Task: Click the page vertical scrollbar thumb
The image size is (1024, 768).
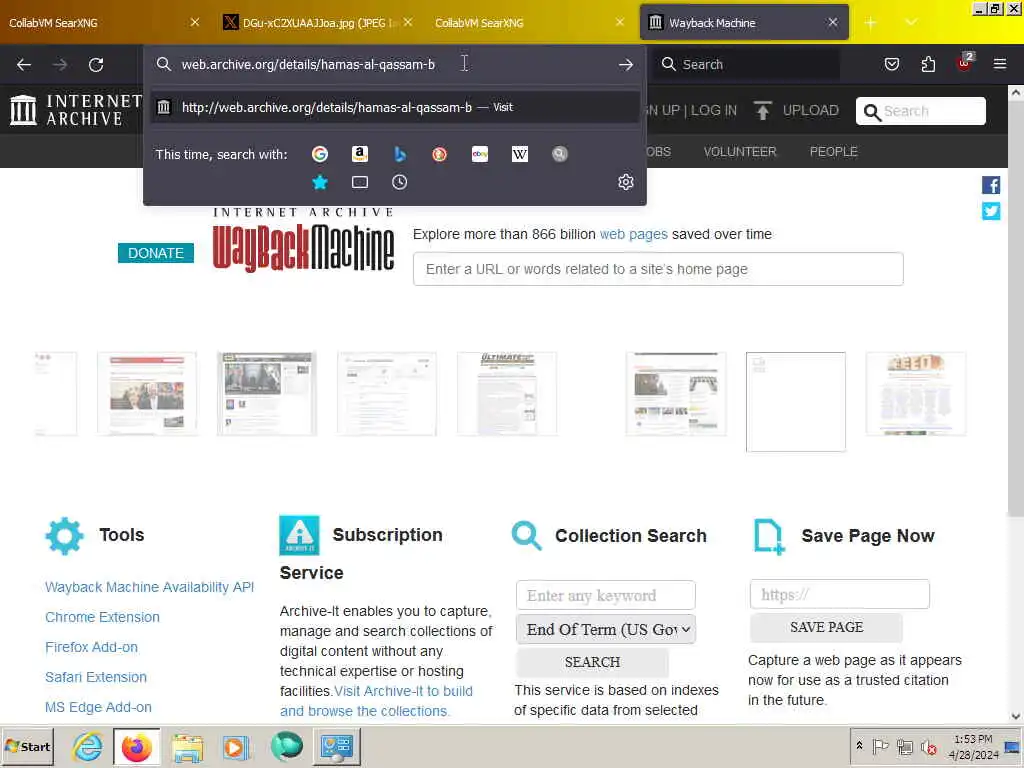Action: click(x=1016, y=308)
